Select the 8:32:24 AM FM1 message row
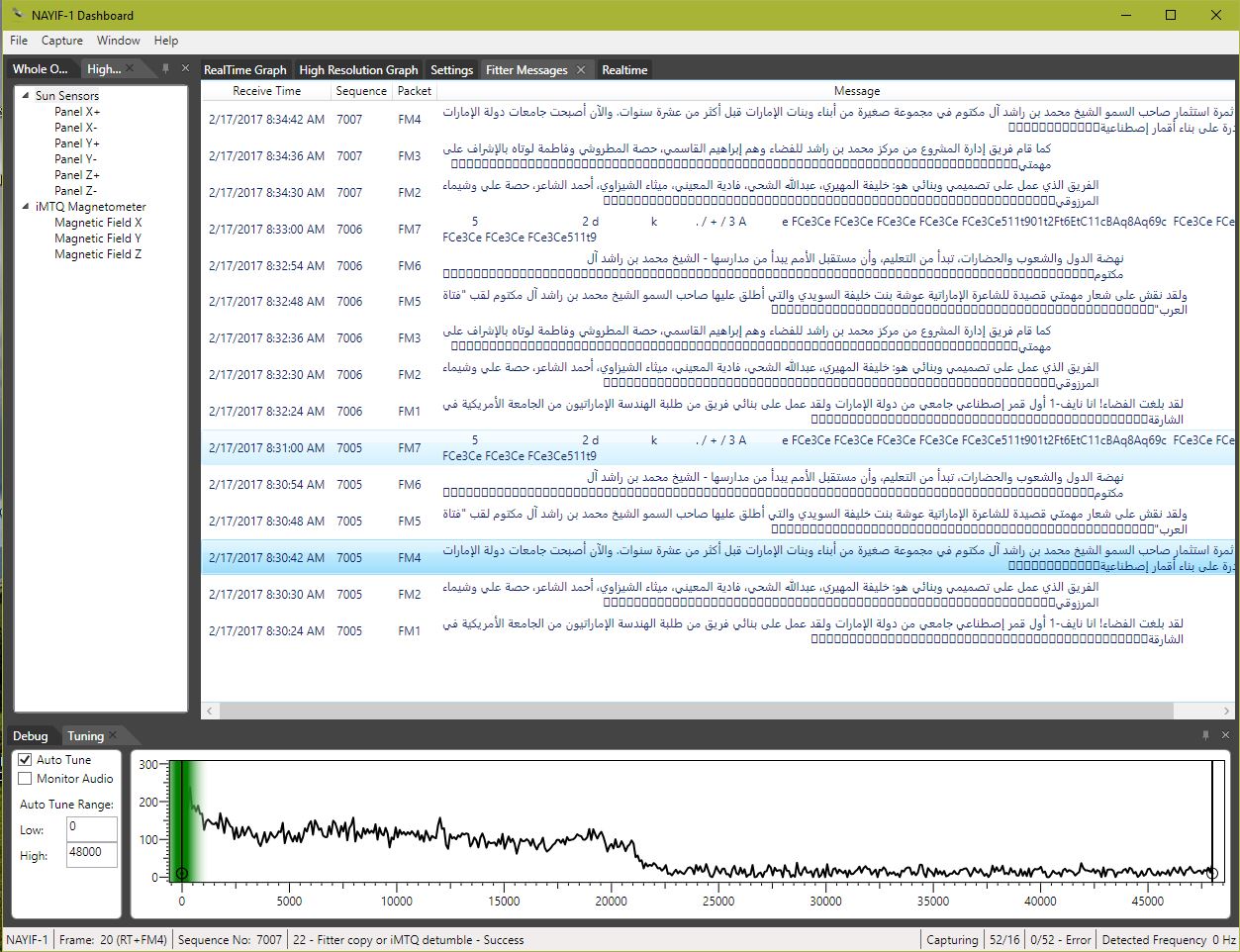Image resolution: width=1240 pixels, height=952 pixels. coord(717,412)
